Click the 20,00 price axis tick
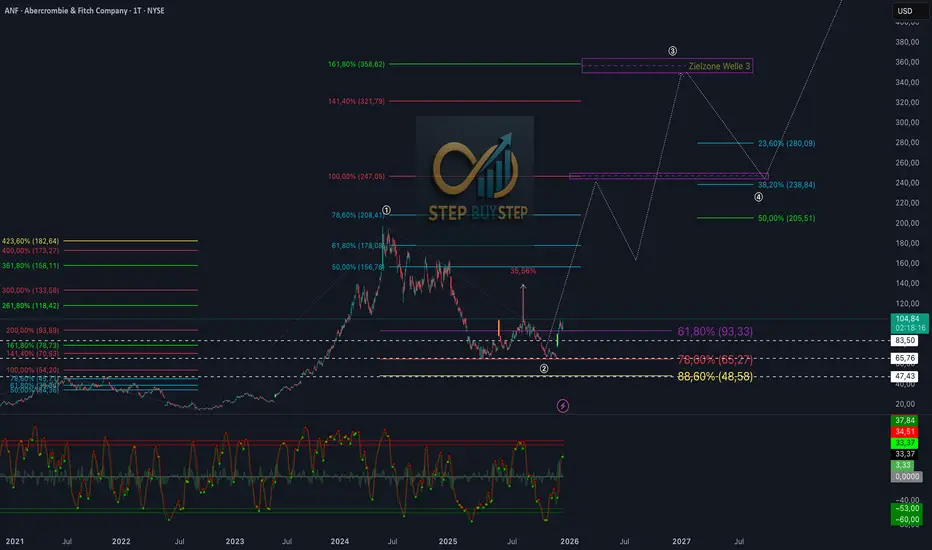The width and height of the screenshot is (932, 550). [905, 404]
